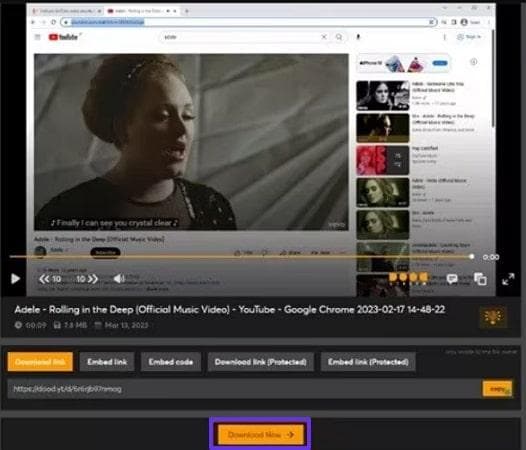Open the DOOD stream logo in player
This screenshot has width=526, height=450.
[408, 278]
